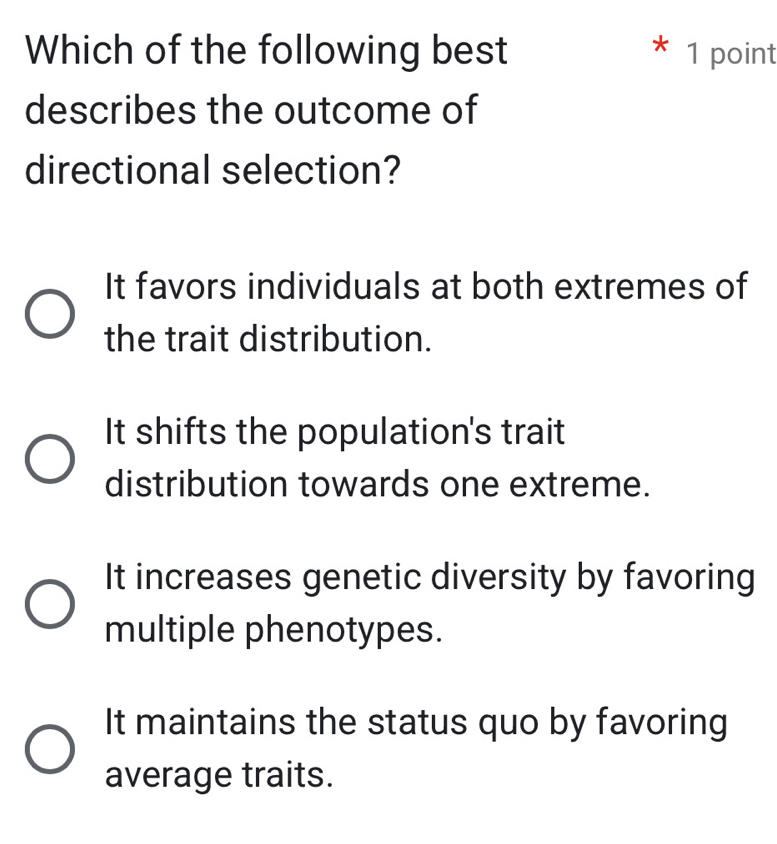
Task: Click the text 'It maintains the status quo by favoring'
Action: pyautogui.click(x=416, y=722)
